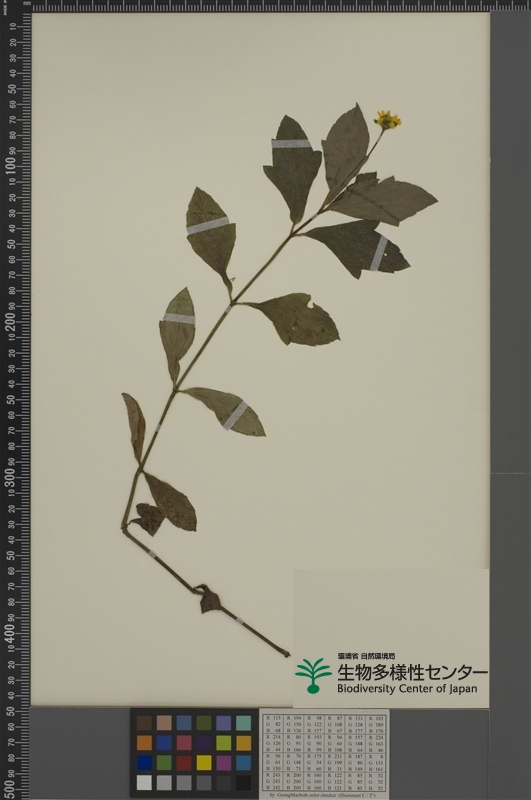Pick the black swatch in grayscale row
Screen dimensions: 531x800
tap(244, 782)
